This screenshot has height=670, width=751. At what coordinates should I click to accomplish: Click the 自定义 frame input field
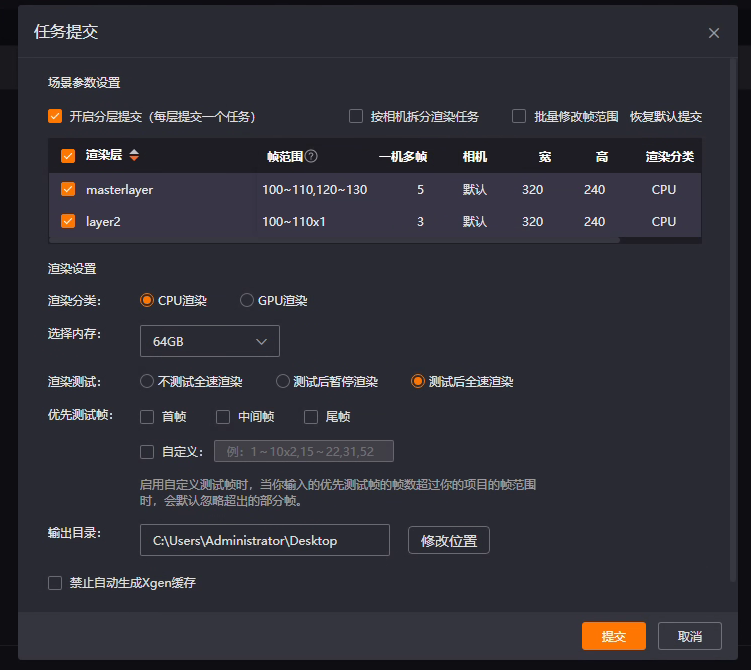[x=303, y=451]
